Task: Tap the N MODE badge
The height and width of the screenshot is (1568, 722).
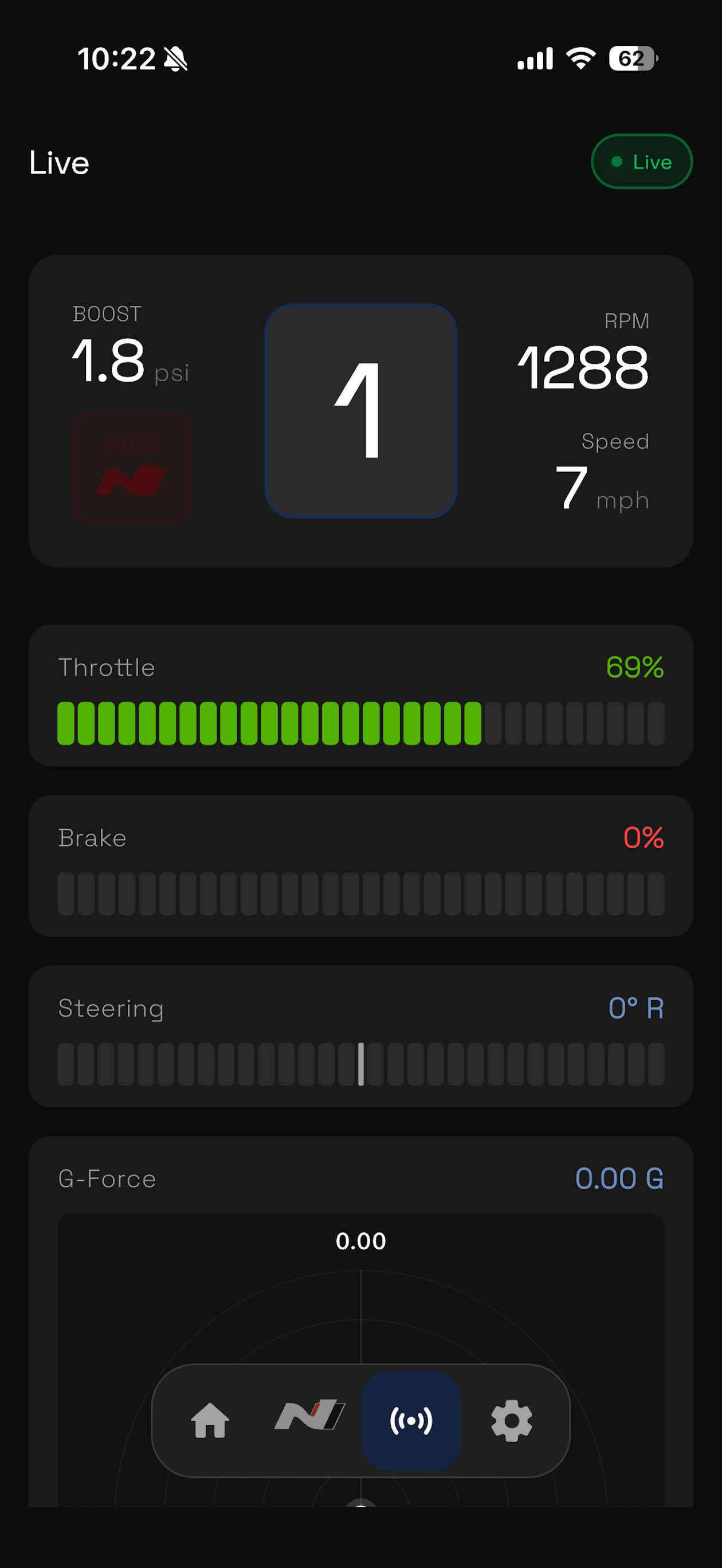Action: [x=132, y=468]
